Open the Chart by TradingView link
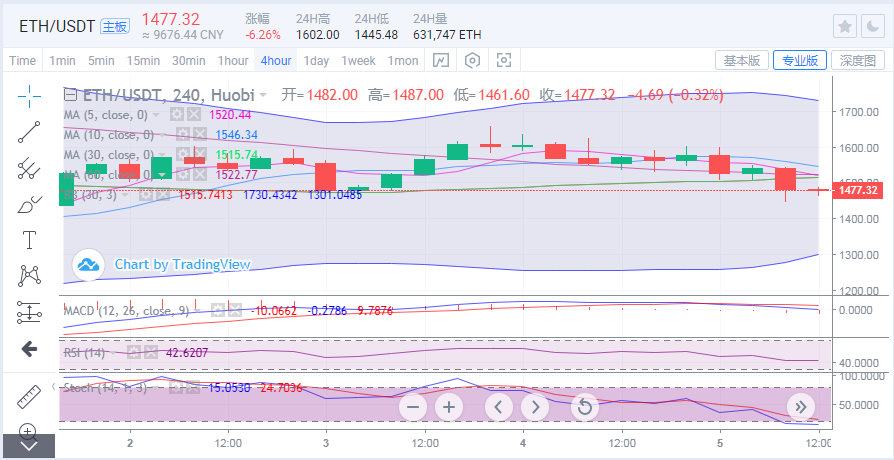This screenshot has width=894, height=460. [182, 264]
